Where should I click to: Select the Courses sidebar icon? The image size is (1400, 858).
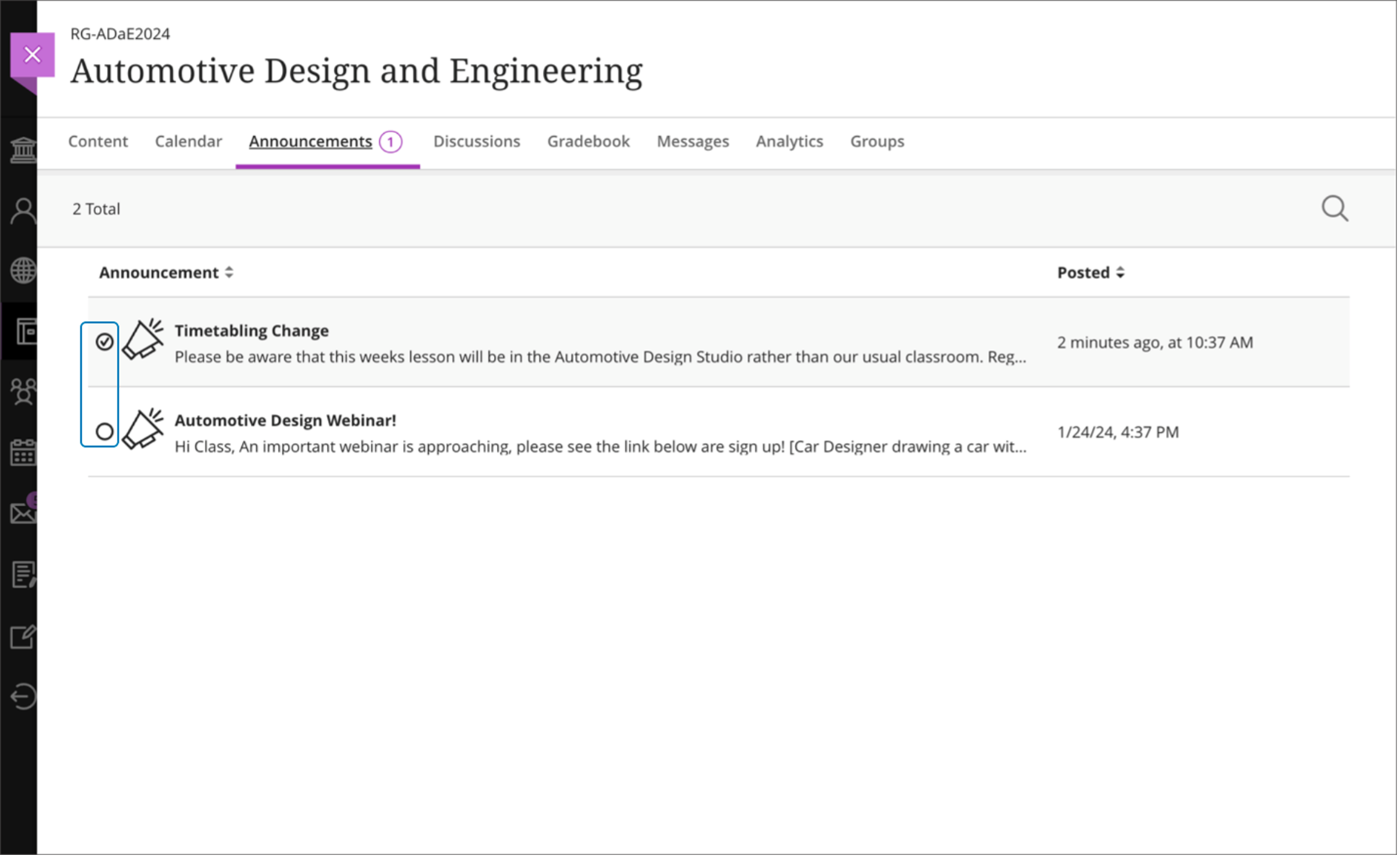(x=23, y=332)
